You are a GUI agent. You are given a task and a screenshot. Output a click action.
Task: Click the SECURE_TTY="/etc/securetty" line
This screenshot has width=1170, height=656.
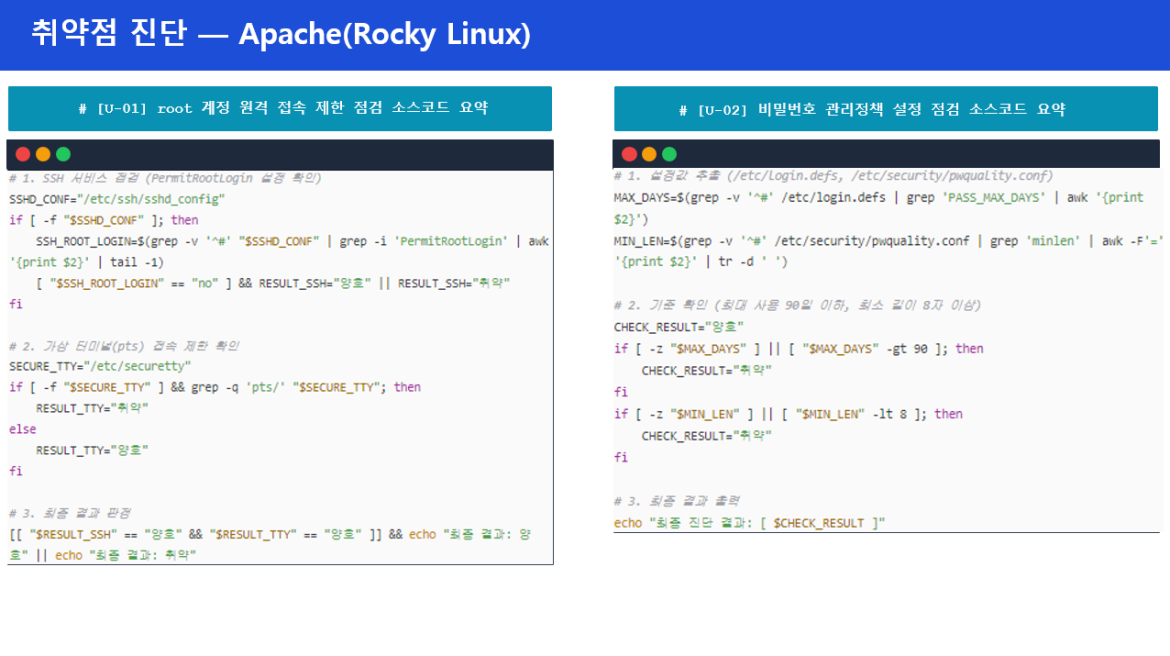[x=100, y=366]
